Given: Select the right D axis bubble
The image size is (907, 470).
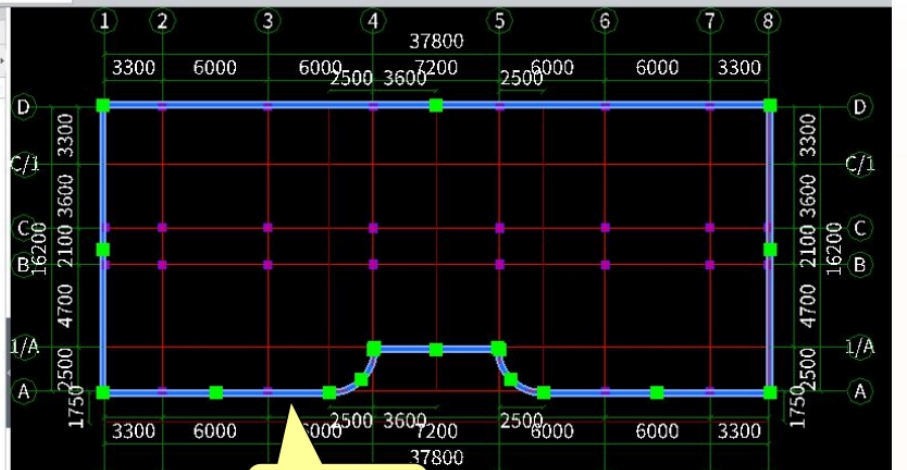Looking at the screenshot, I should (x=860, y=107).
